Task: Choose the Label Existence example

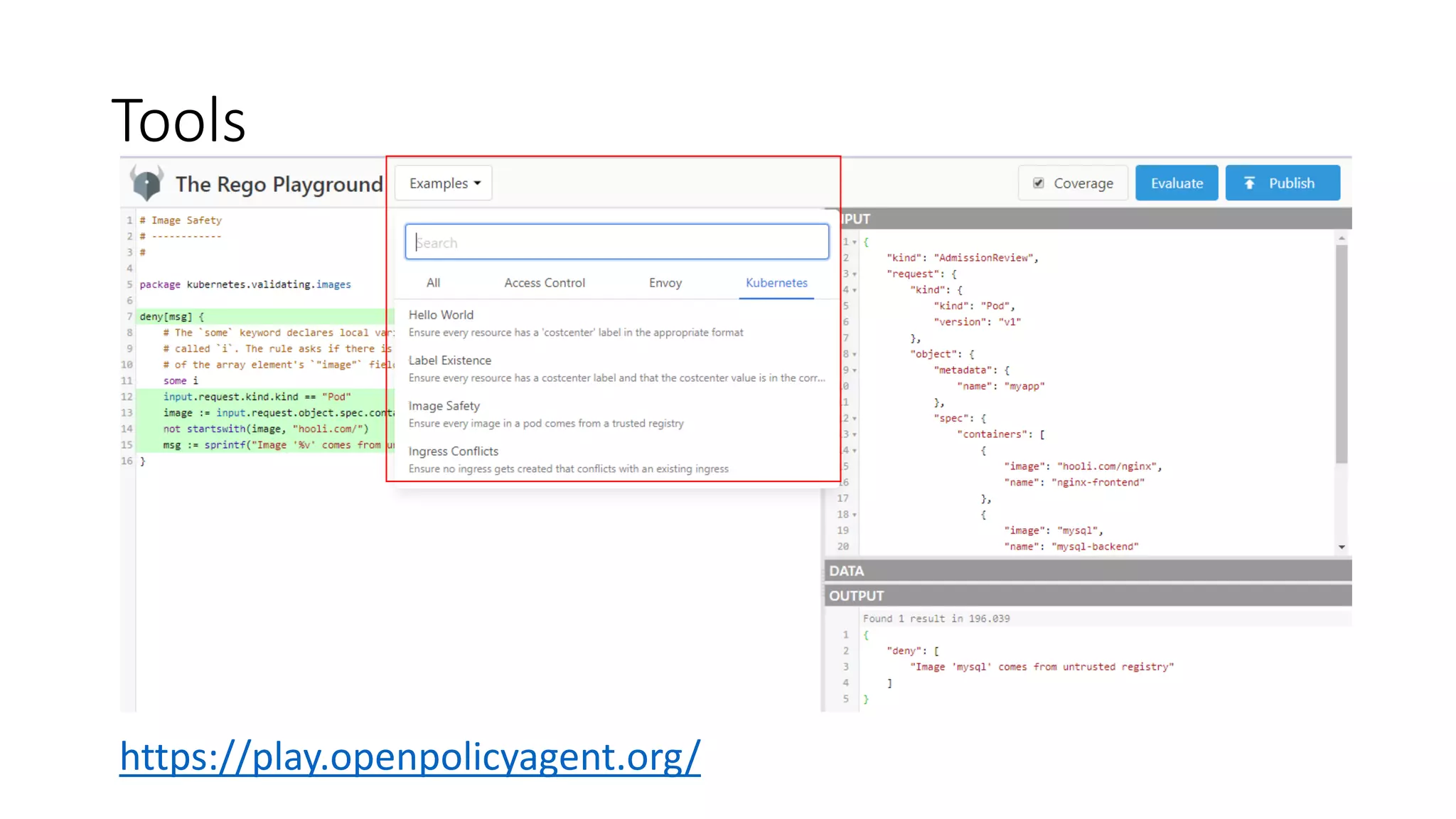Action: coord(617,369)
